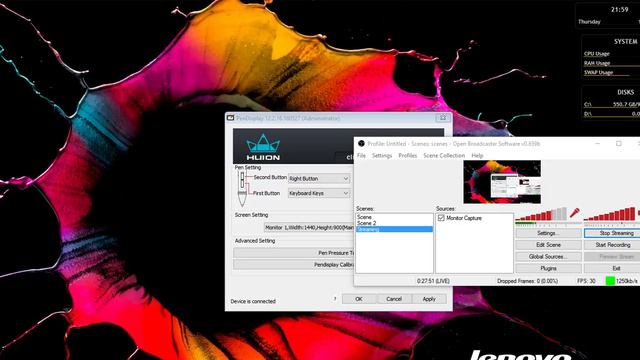Open the Help menu in OBS
This screenshot has width=640, height=360.
point(477,156)
